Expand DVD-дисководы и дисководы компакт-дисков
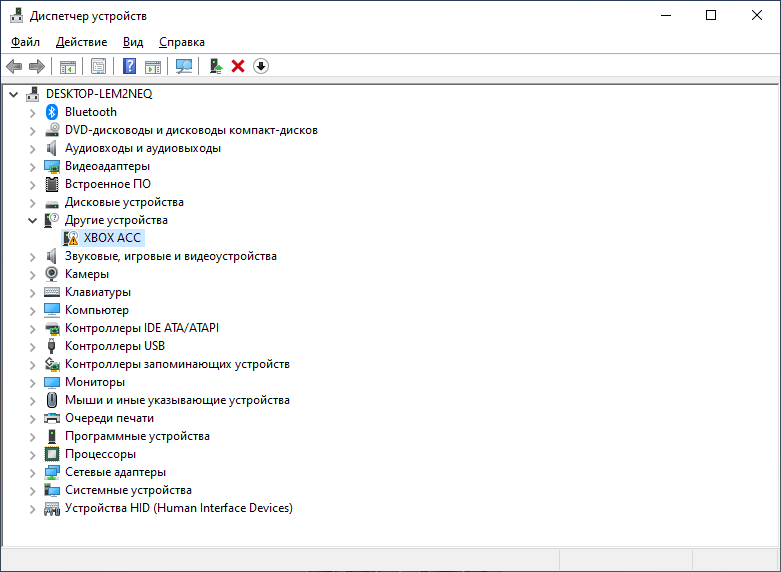The height and width of the screenshot is (572, 781). point(33,131)
